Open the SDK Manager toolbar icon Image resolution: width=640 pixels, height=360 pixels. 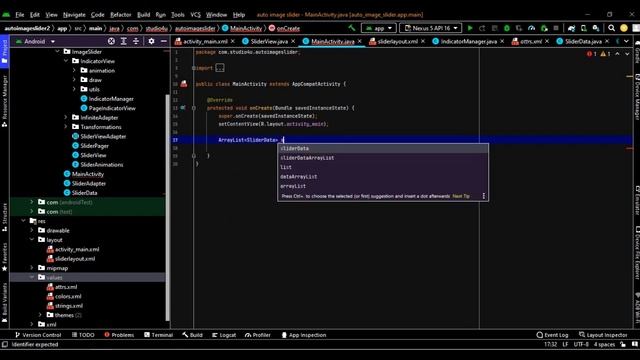click(x=596, y=28)
